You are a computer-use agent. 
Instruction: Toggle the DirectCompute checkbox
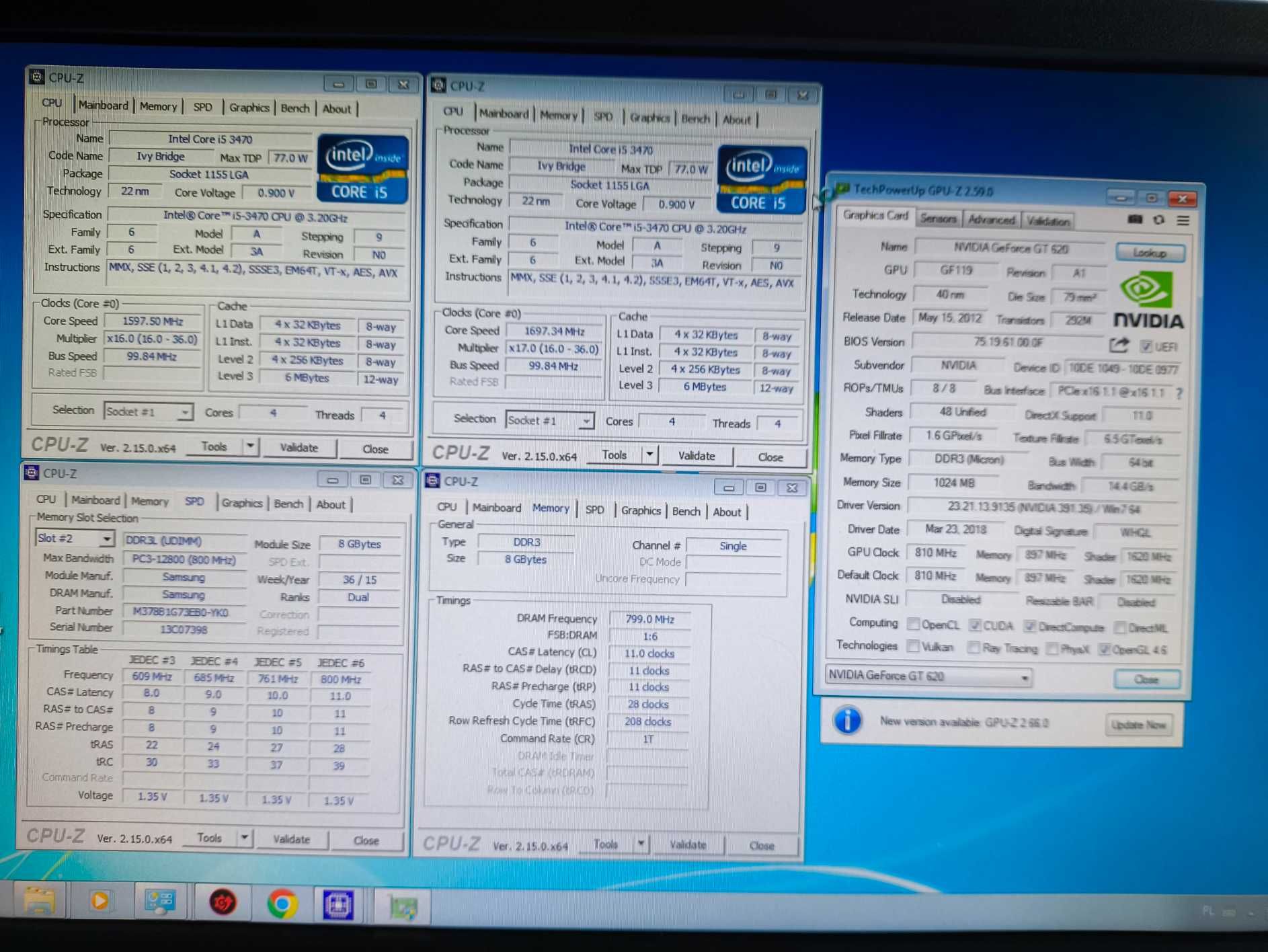click(x=1029, y=627)
